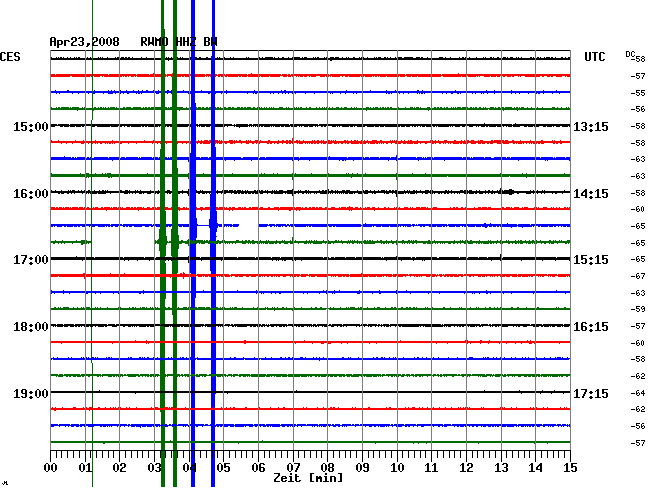650x494 pixels.
Task: Click the Zeit [min] axis title
Action: (x=308, y=478)
